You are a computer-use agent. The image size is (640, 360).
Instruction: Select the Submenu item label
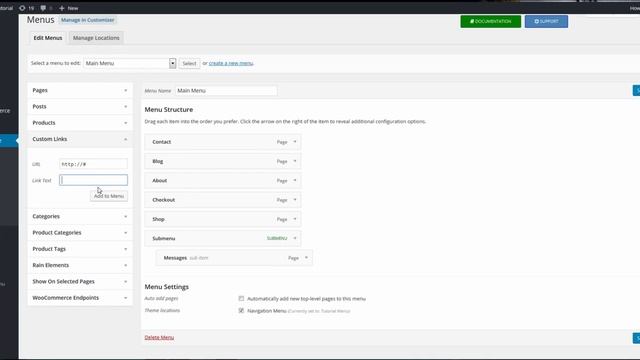point(164,238)
